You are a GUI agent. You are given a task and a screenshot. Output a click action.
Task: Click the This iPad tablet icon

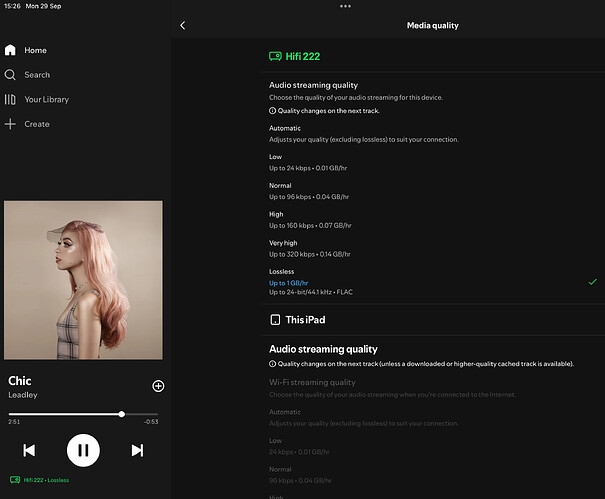point(275,320)
